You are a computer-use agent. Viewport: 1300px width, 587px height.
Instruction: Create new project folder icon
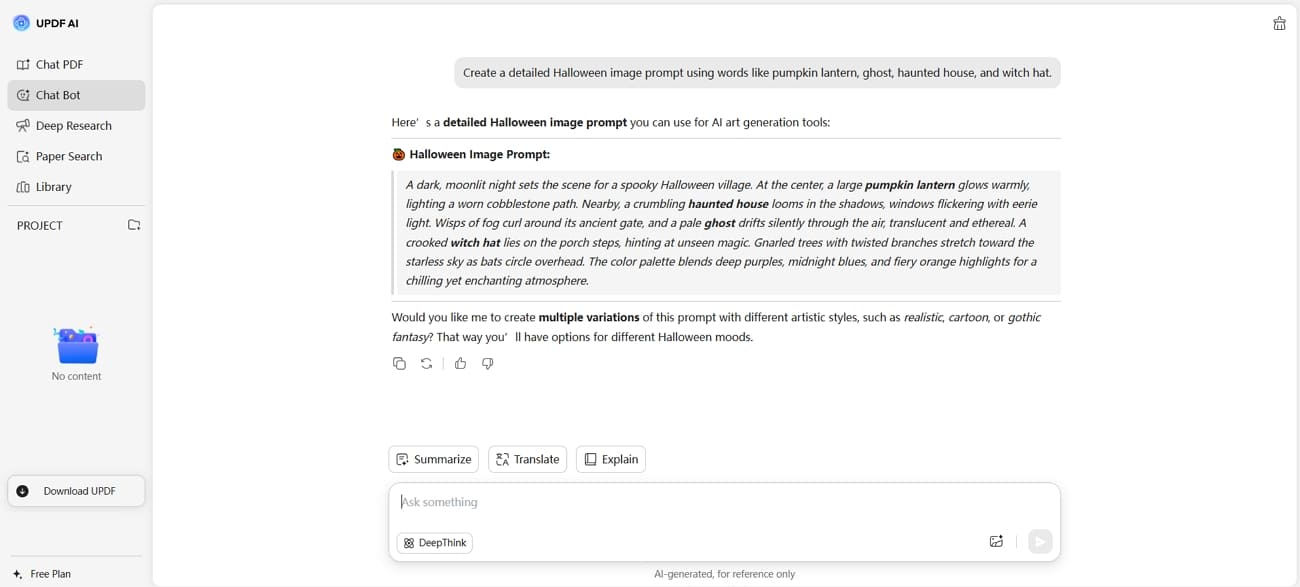(x=134, y=225)
